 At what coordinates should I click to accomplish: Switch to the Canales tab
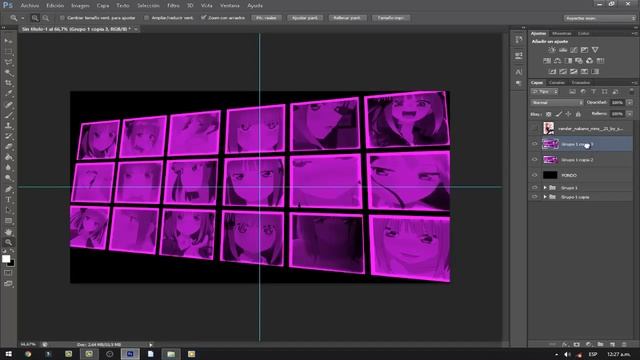[556, 82]
